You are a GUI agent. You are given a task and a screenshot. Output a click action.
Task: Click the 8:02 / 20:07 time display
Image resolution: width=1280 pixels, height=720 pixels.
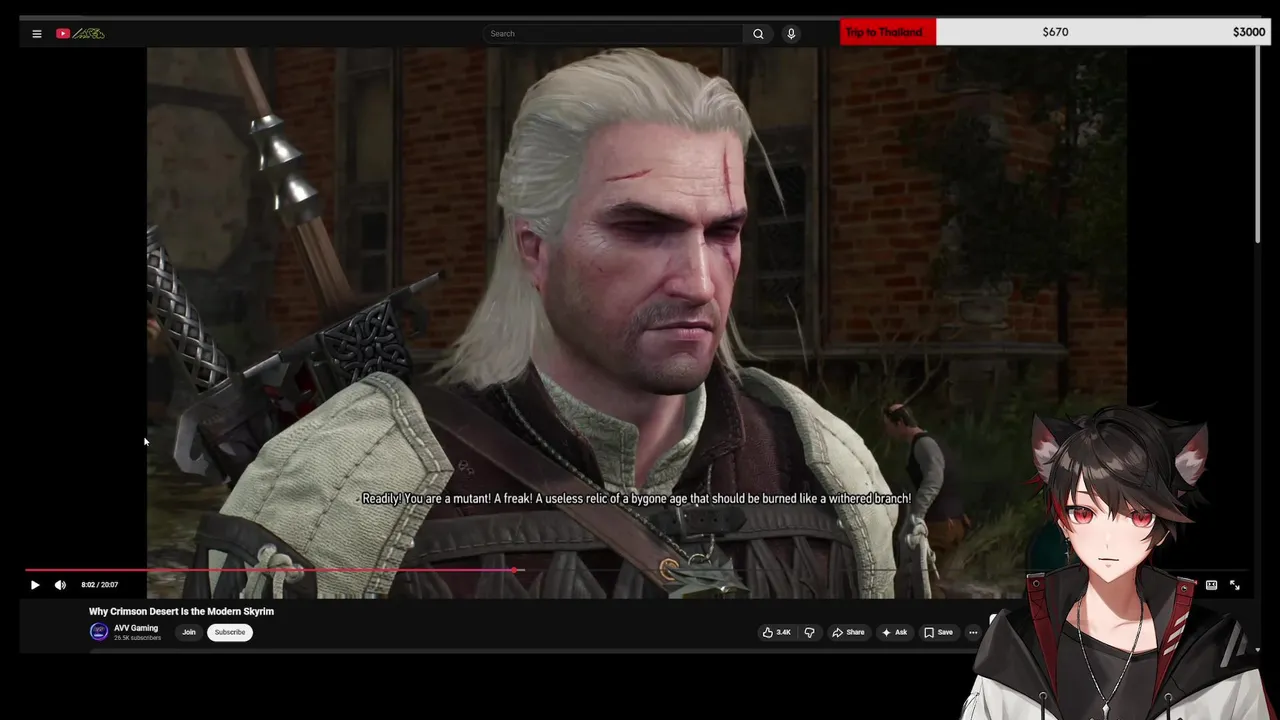click(100, 585)
